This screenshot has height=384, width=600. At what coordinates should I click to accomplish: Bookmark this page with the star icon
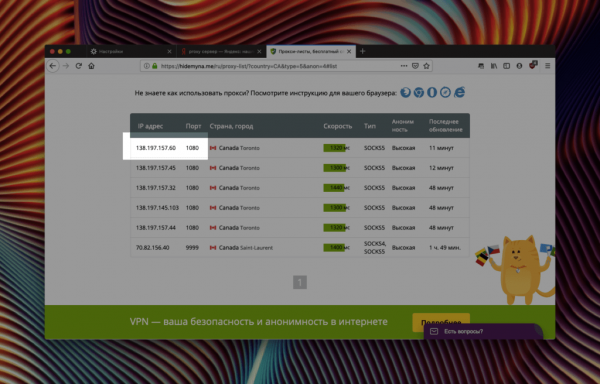point(426,66)
